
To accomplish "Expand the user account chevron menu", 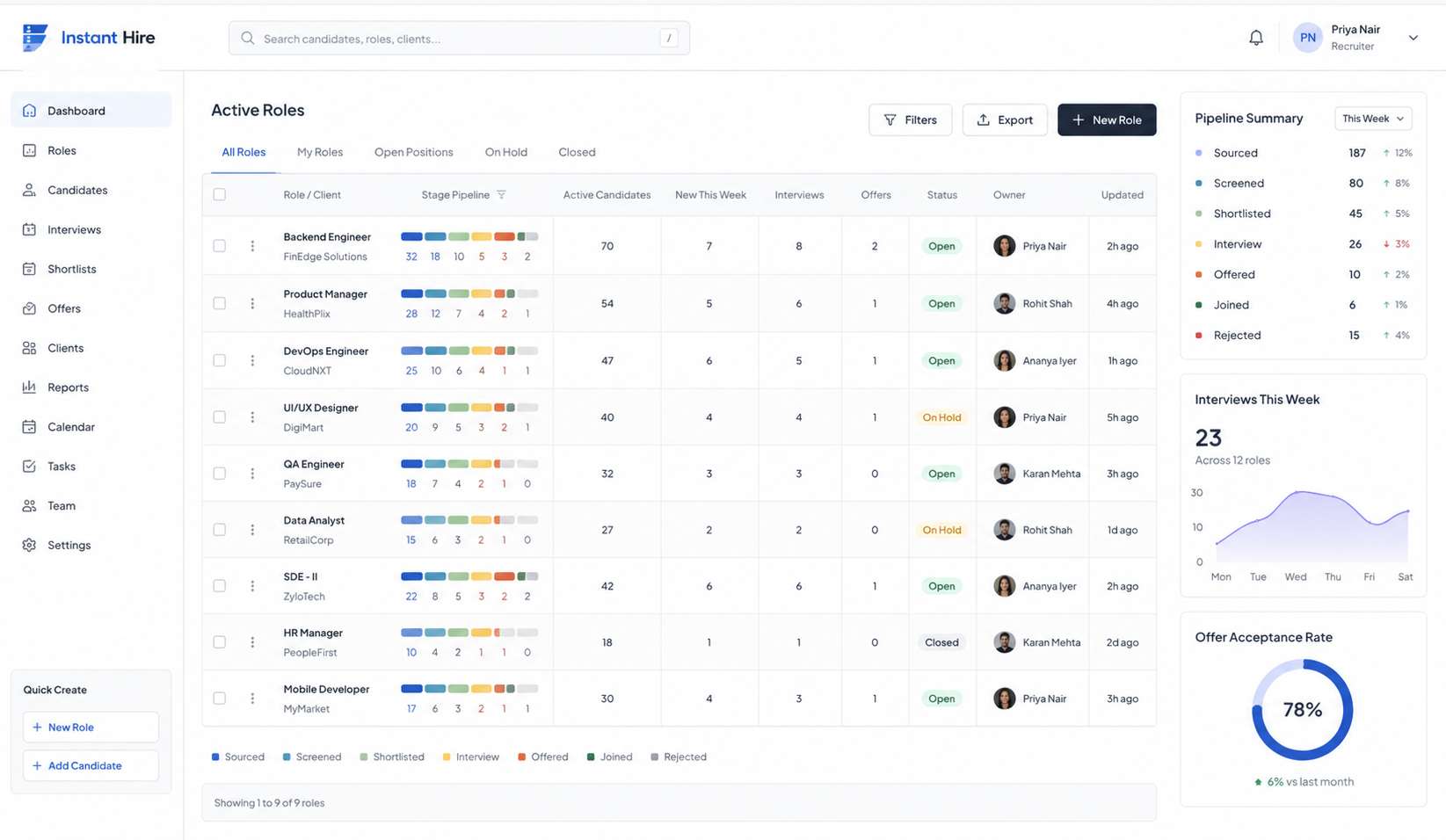I will (1413, 38).
